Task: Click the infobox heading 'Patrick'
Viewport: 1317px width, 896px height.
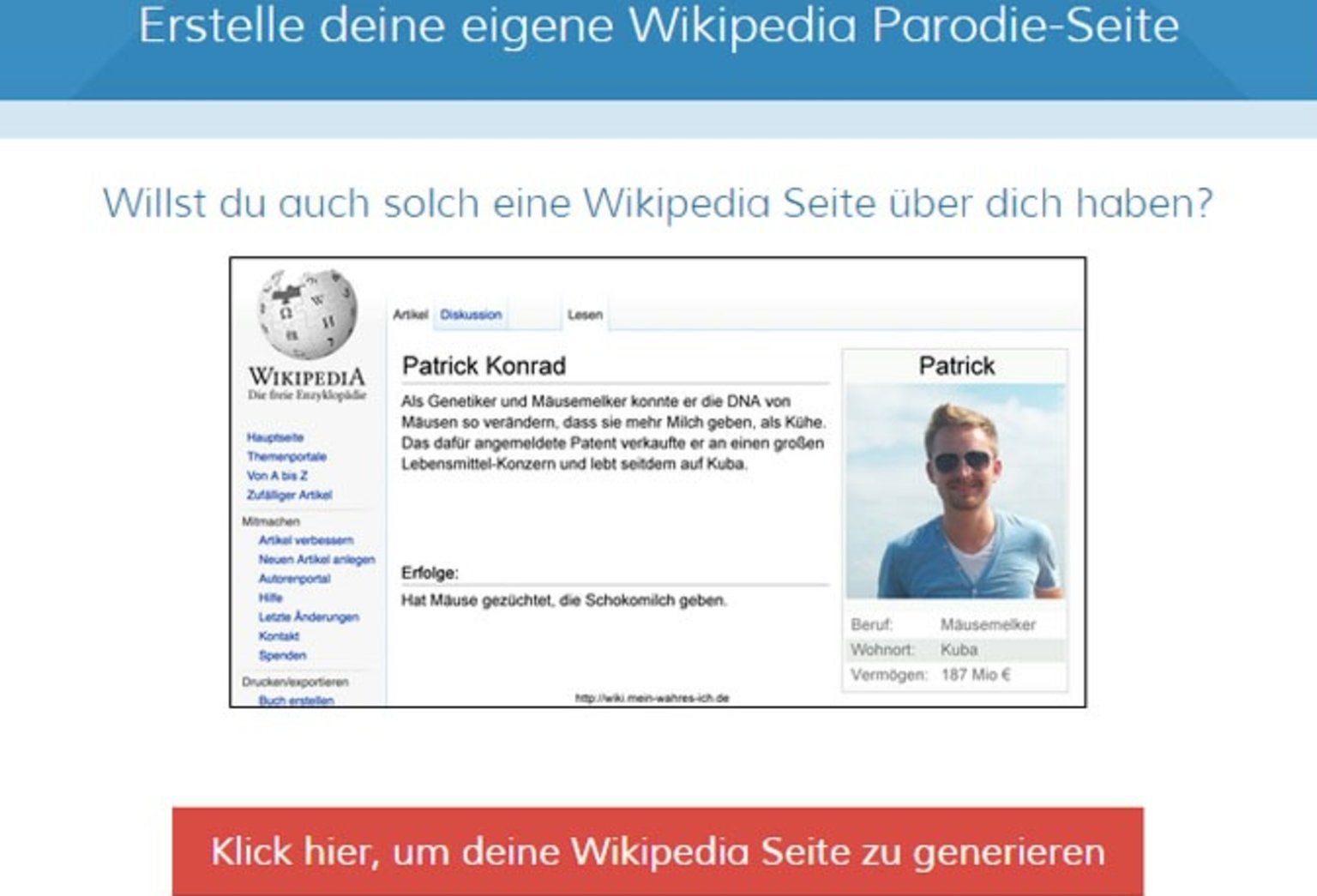Action: (x=956, y=366)
